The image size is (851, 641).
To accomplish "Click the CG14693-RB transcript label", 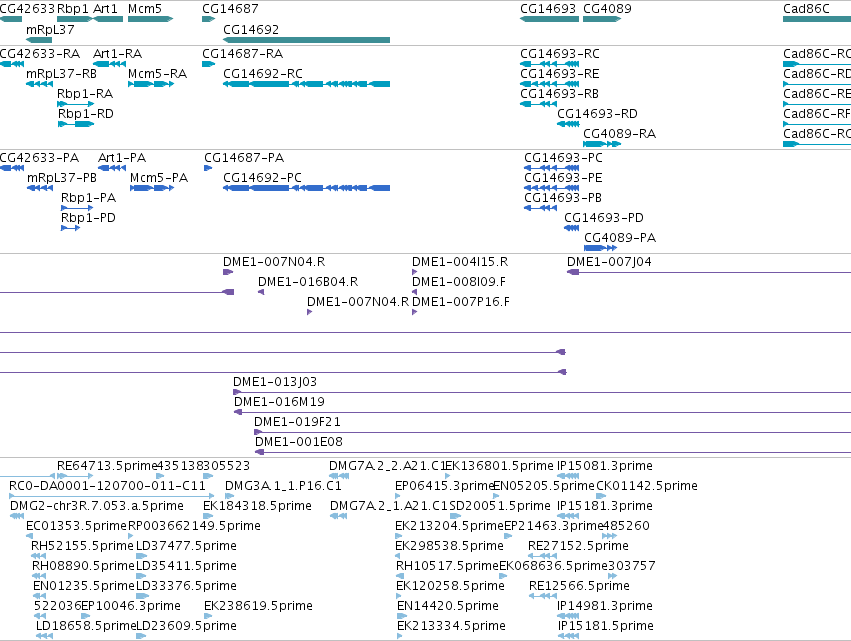I will [559, 94].
